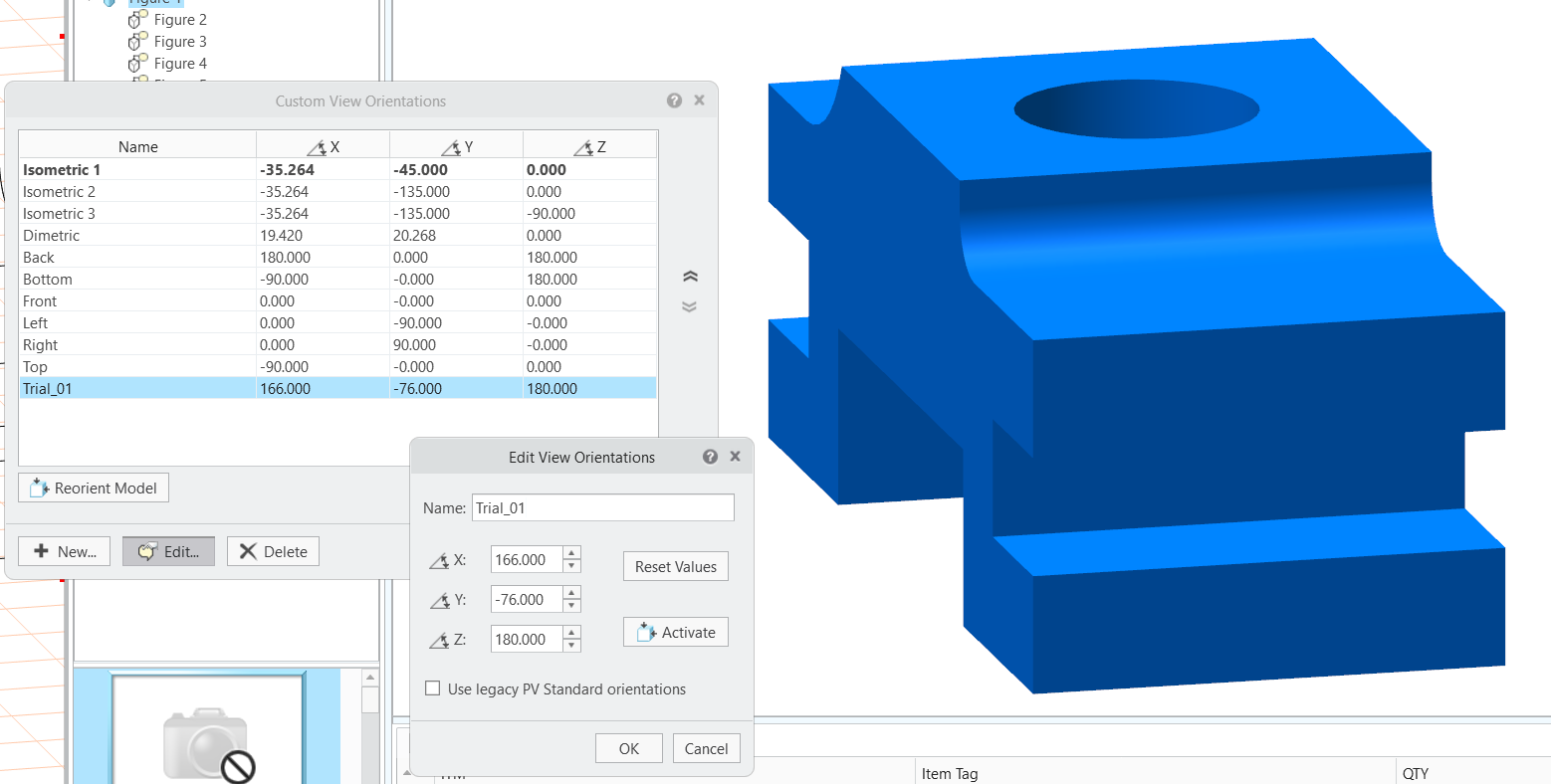Click the up stepper arrow on the X value
Screen dimensions: 1551x784
pos(570,554)
